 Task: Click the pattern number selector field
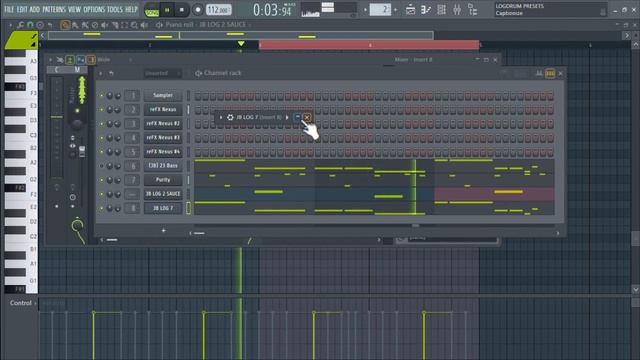coord(380,9)
